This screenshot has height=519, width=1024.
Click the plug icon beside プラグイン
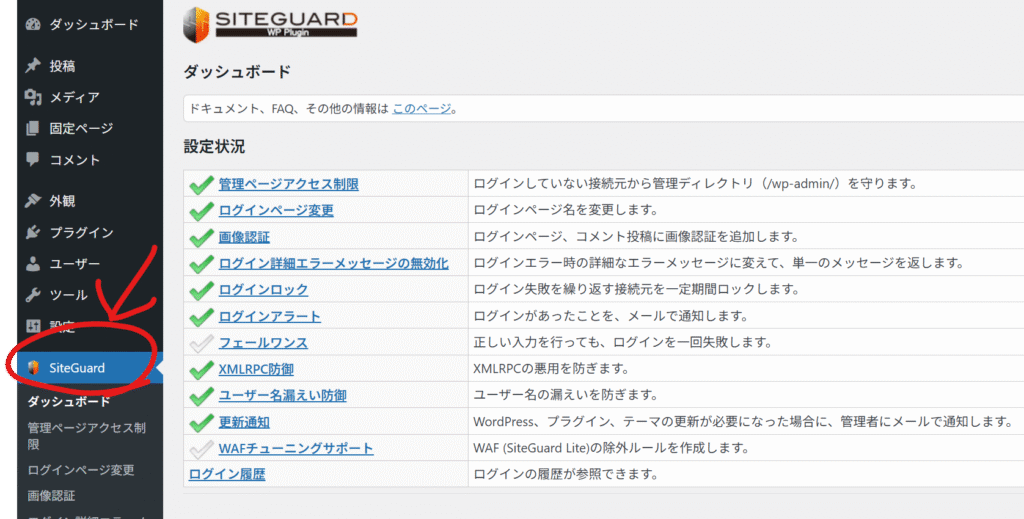(33, 233)
